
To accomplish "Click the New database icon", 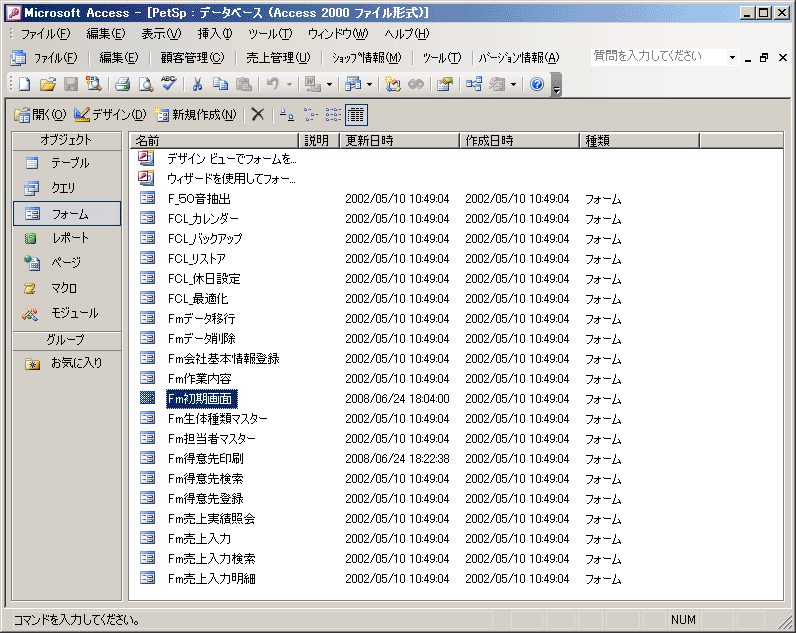I will click(x=22, y=85).
